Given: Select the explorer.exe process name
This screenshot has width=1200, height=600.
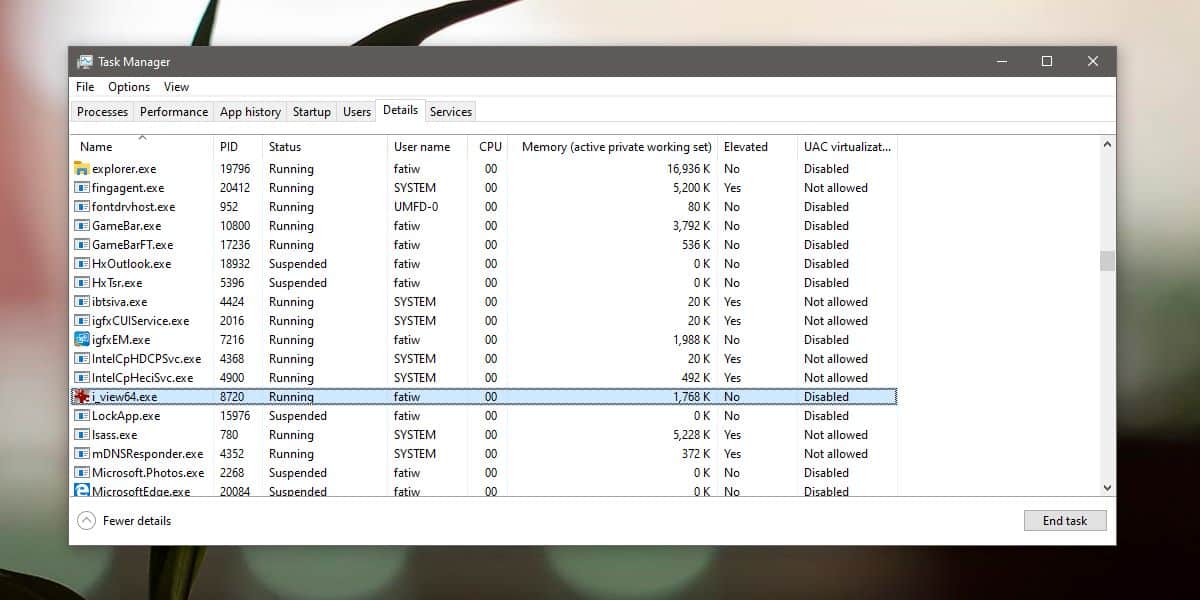Looking at the screenshot, I should (x=124, y=169).
